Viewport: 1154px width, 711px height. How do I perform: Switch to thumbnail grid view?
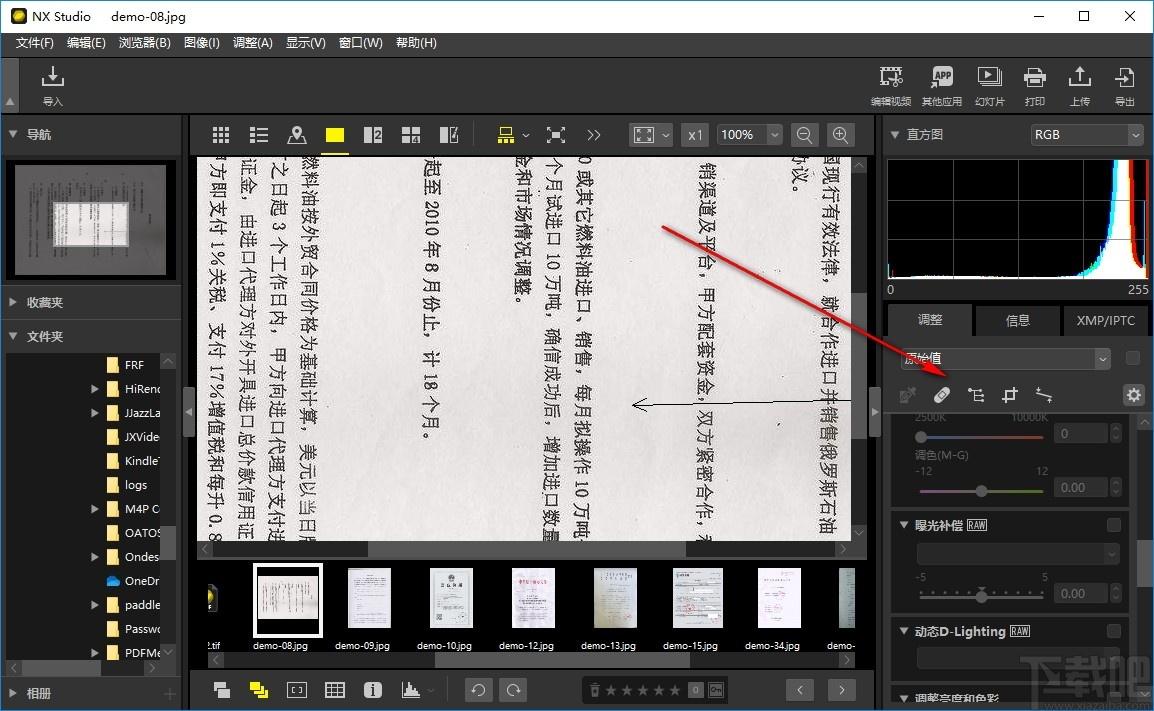click(221, 135)
